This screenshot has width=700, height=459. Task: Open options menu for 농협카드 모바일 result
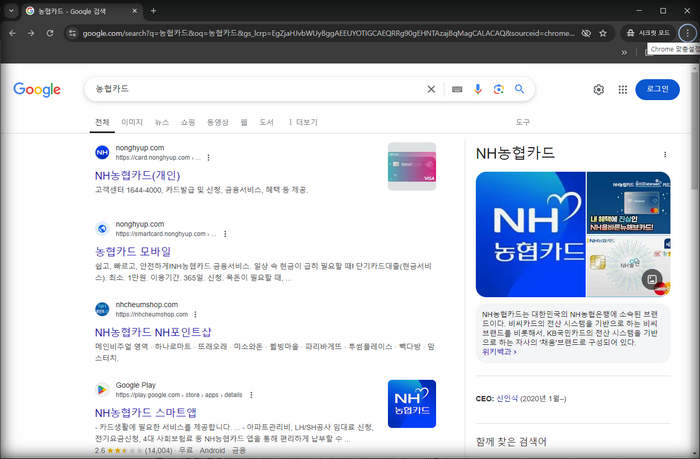pos(224,234)
